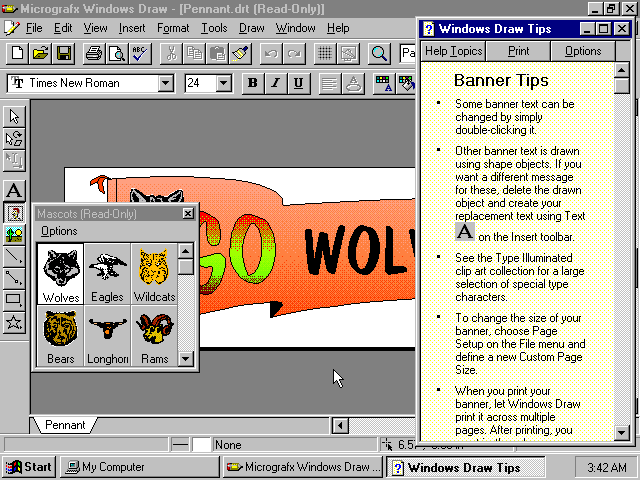
Task: Expand the Times New Roman font dropdown
Action: click(x=165, y=83)
